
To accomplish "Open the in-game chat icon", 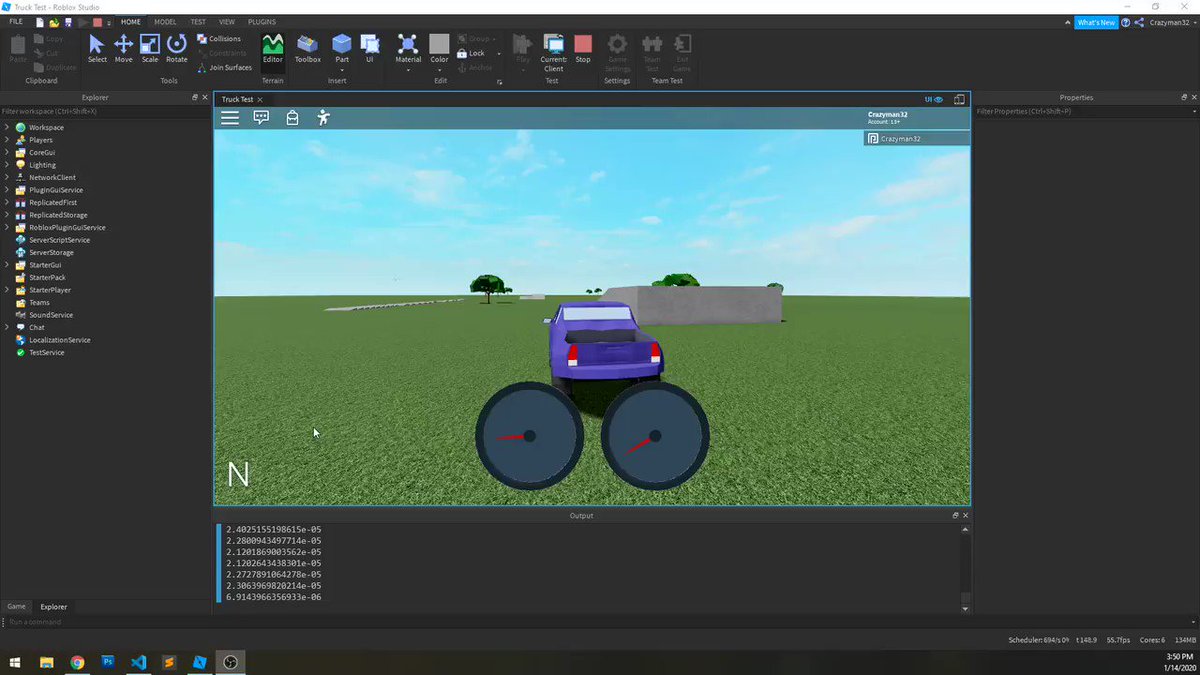I will click(x=261, y=118).
